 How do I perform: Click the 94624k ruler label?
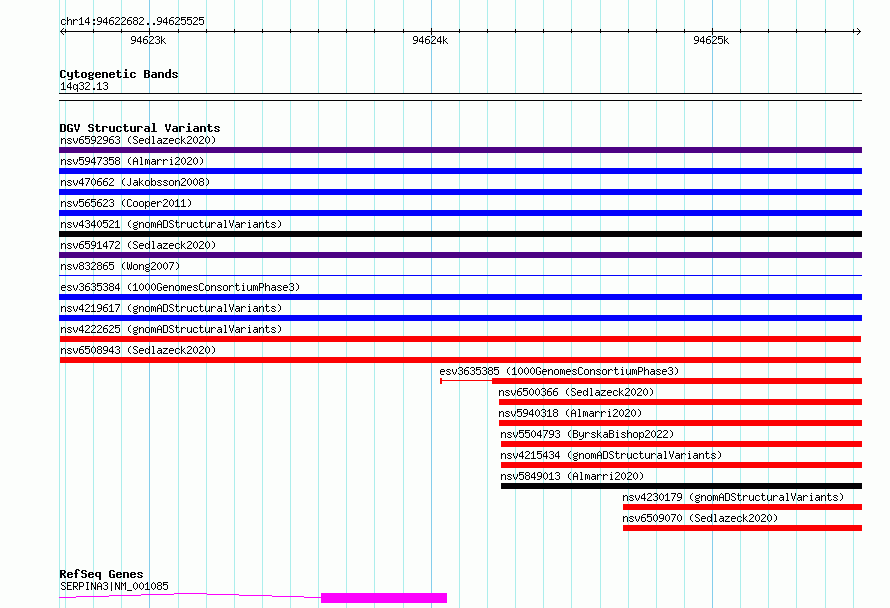tap(430, 40)
